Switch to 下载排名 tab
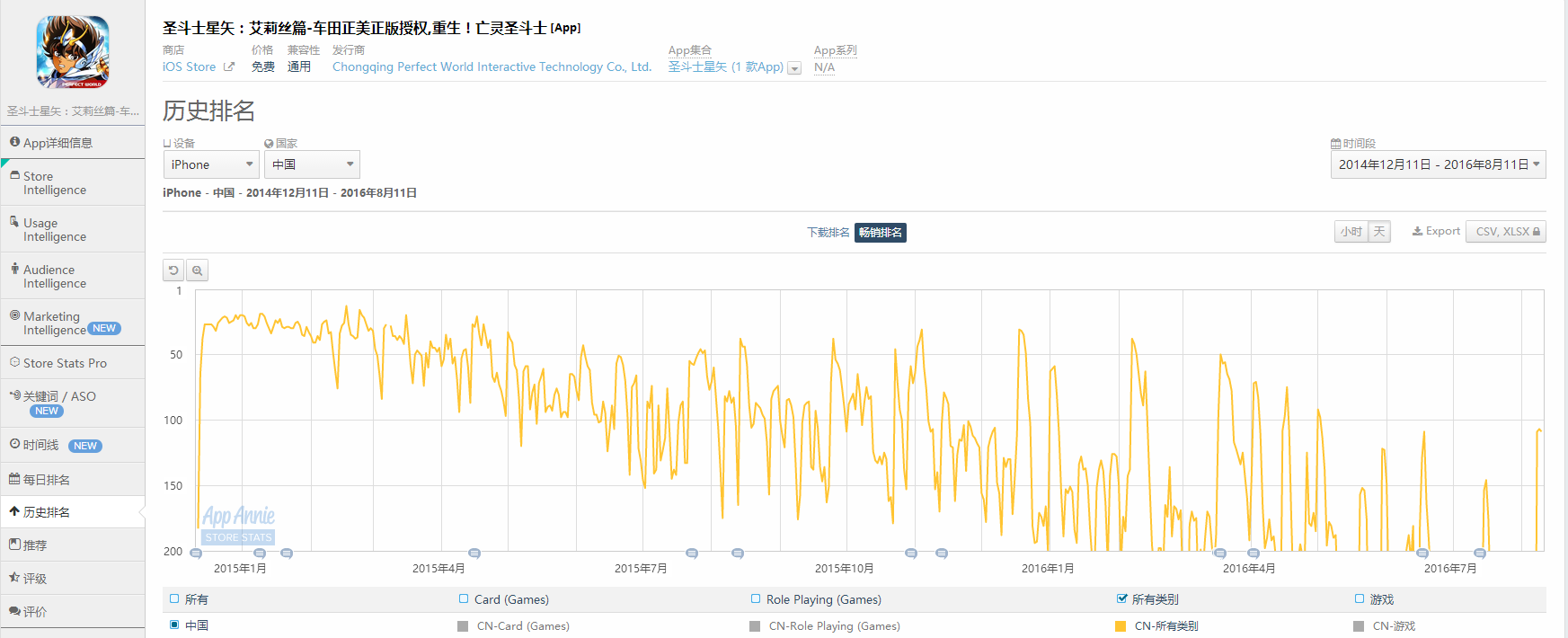Screen dimensions: 1568x638 click(x=828, y=233)
